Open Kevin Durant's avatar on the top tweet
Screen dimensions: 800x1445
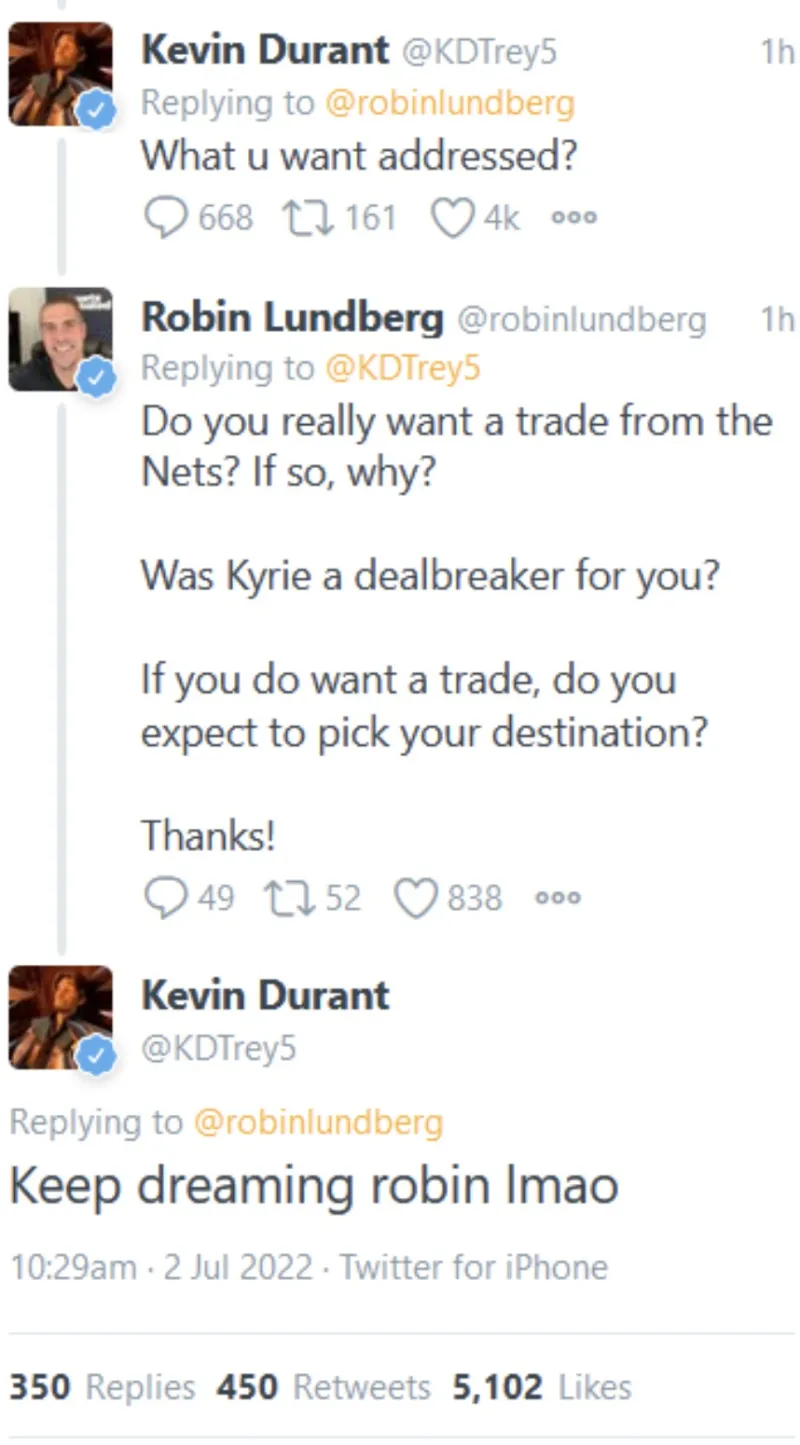pos(60,73)
